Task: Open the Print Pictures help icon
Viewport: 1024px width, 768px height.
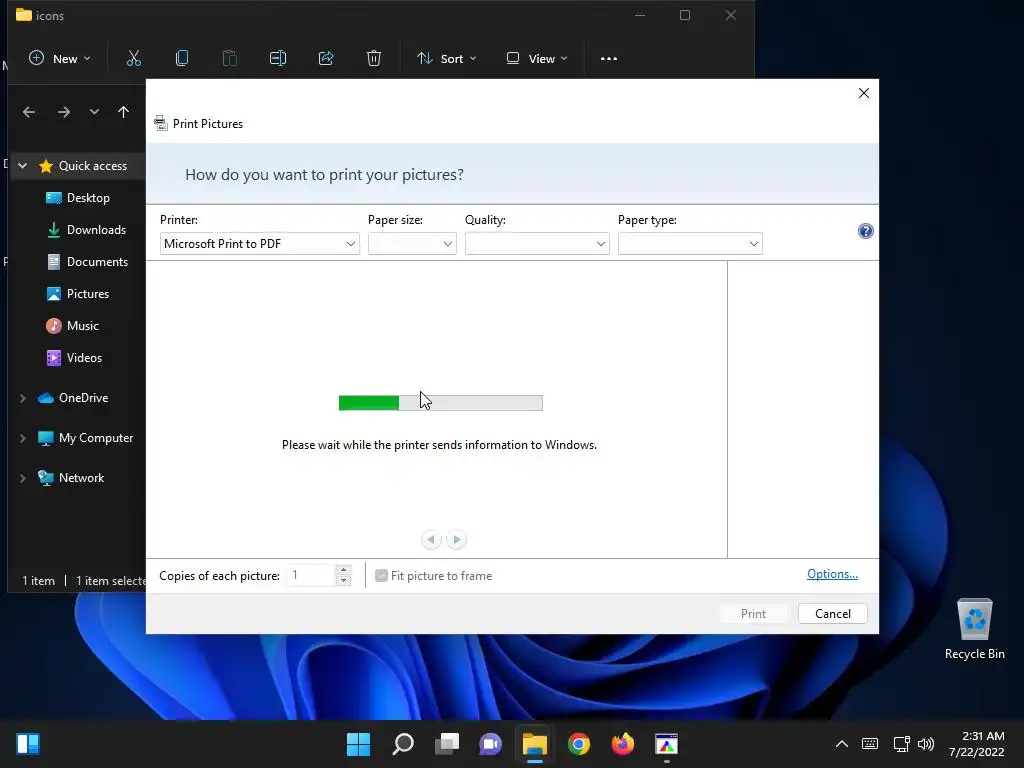Action: 865,231
